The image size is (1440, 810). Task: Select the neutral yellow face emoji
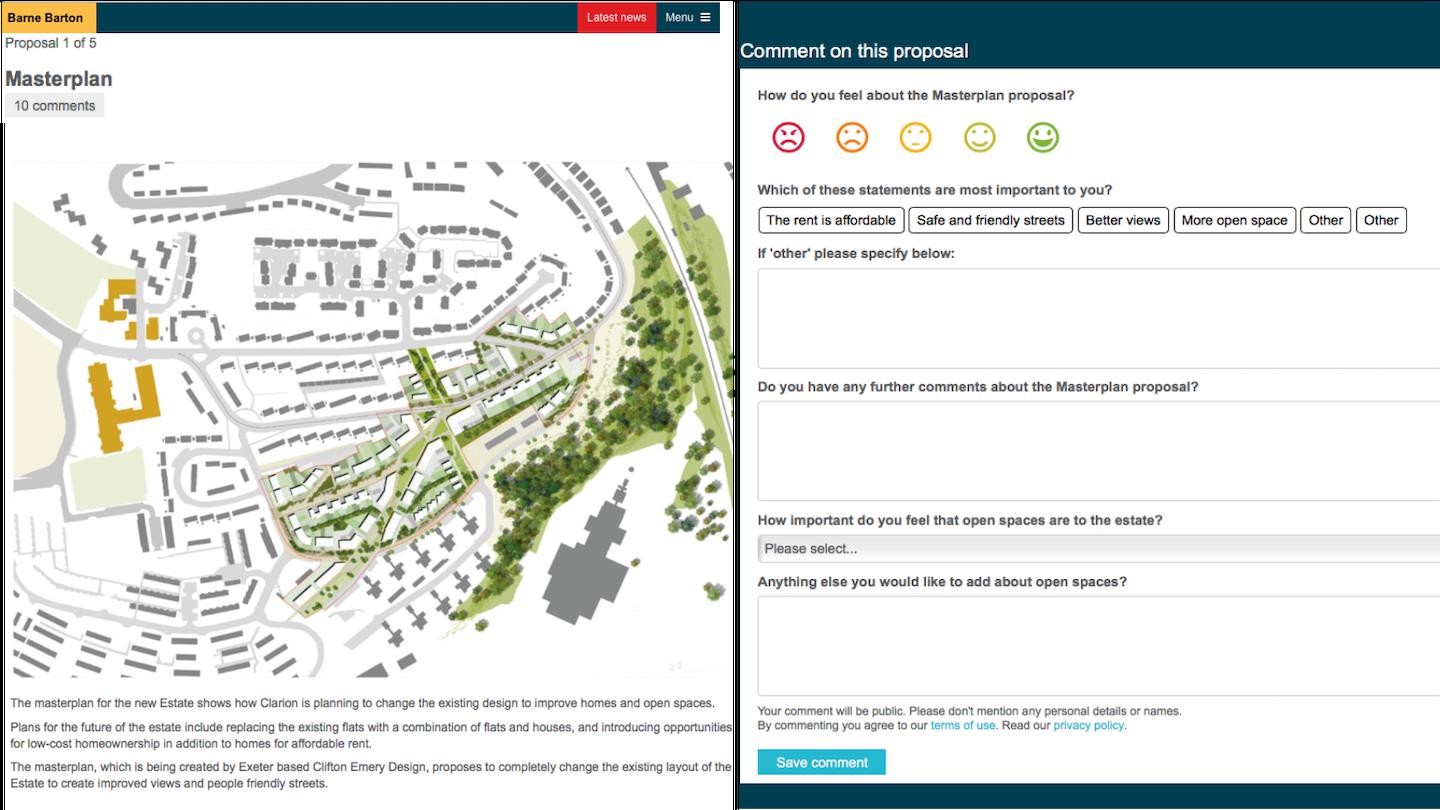point(915,138)
